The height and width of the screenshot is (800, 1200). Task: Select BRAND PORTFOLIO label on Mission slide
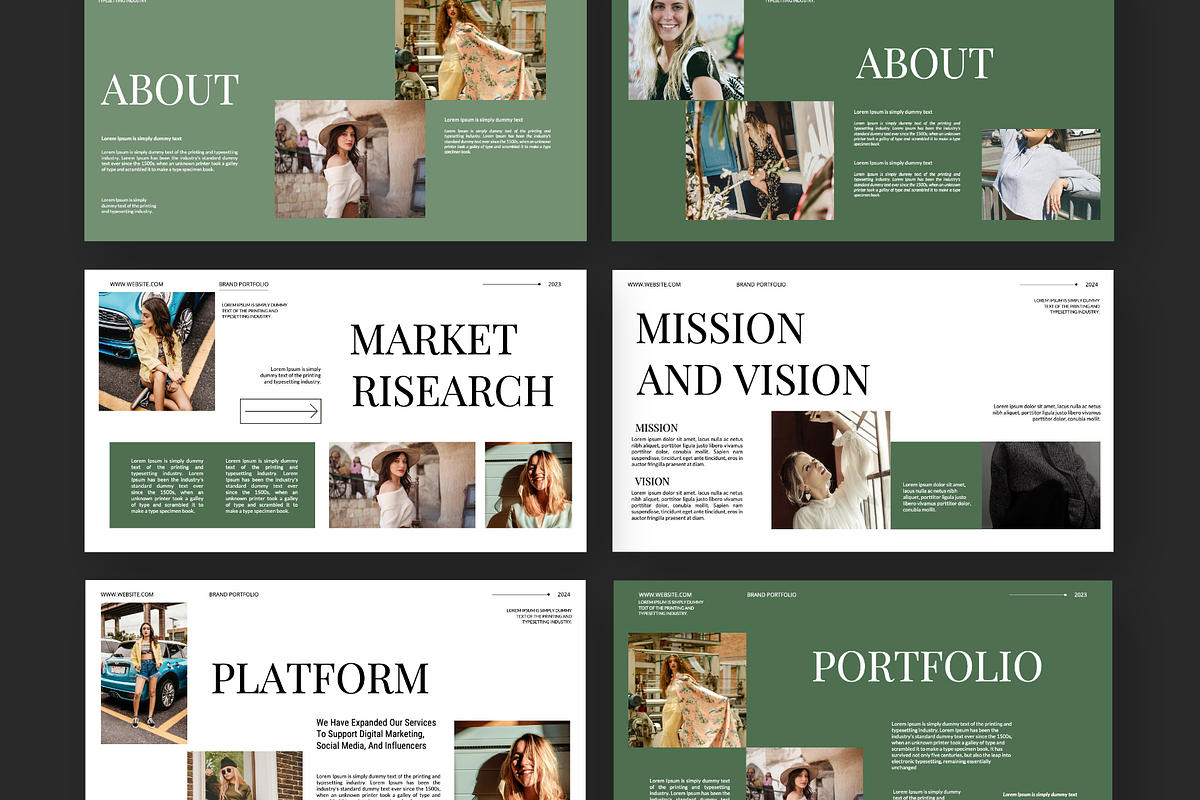coord(761,284)
